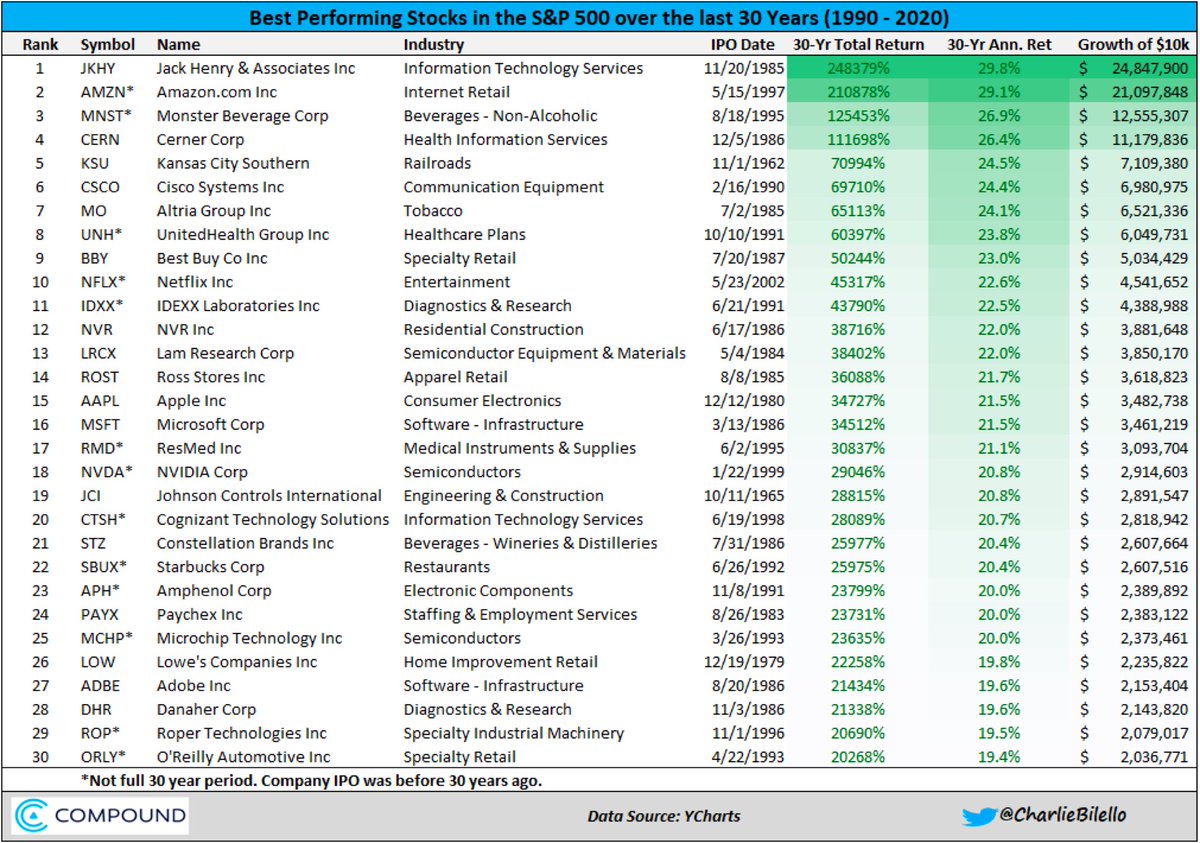Select the 'Residential Construction' industry cell
1200x843 pixels.
[494, 330]
